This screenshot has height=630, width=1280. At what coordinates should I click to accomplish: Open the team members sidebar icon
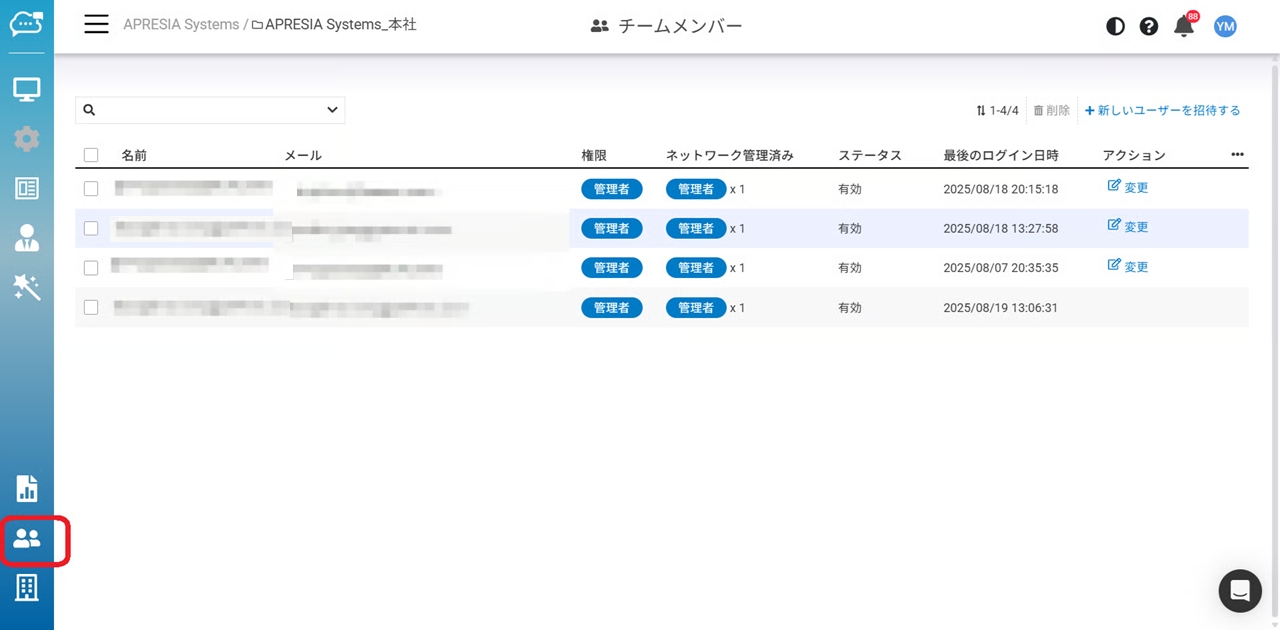point(27,540)
